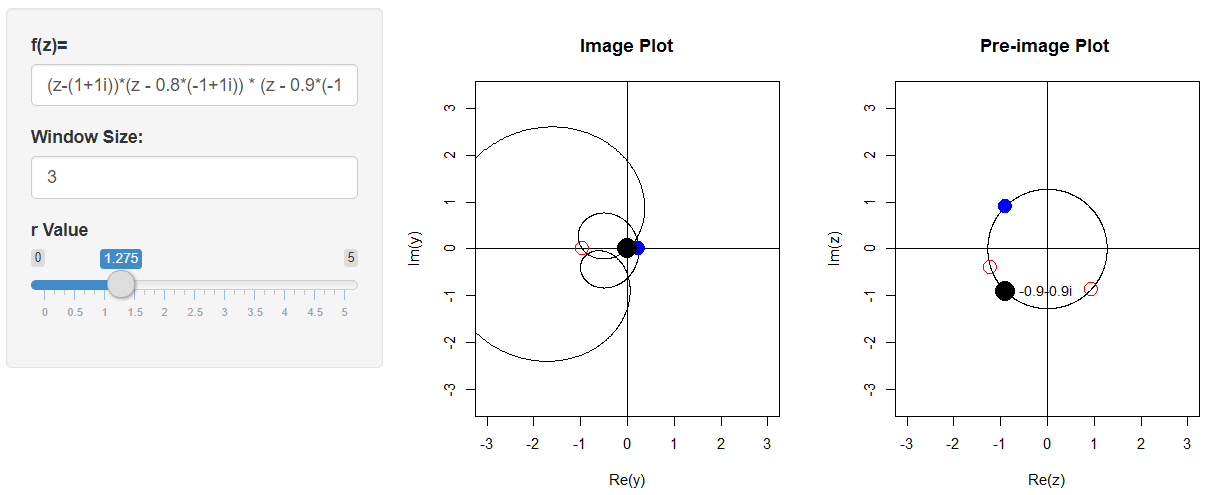Click the Im(y) axis label
The width and height of the screenshot is (1212, 495).
(x=415, y=248)
